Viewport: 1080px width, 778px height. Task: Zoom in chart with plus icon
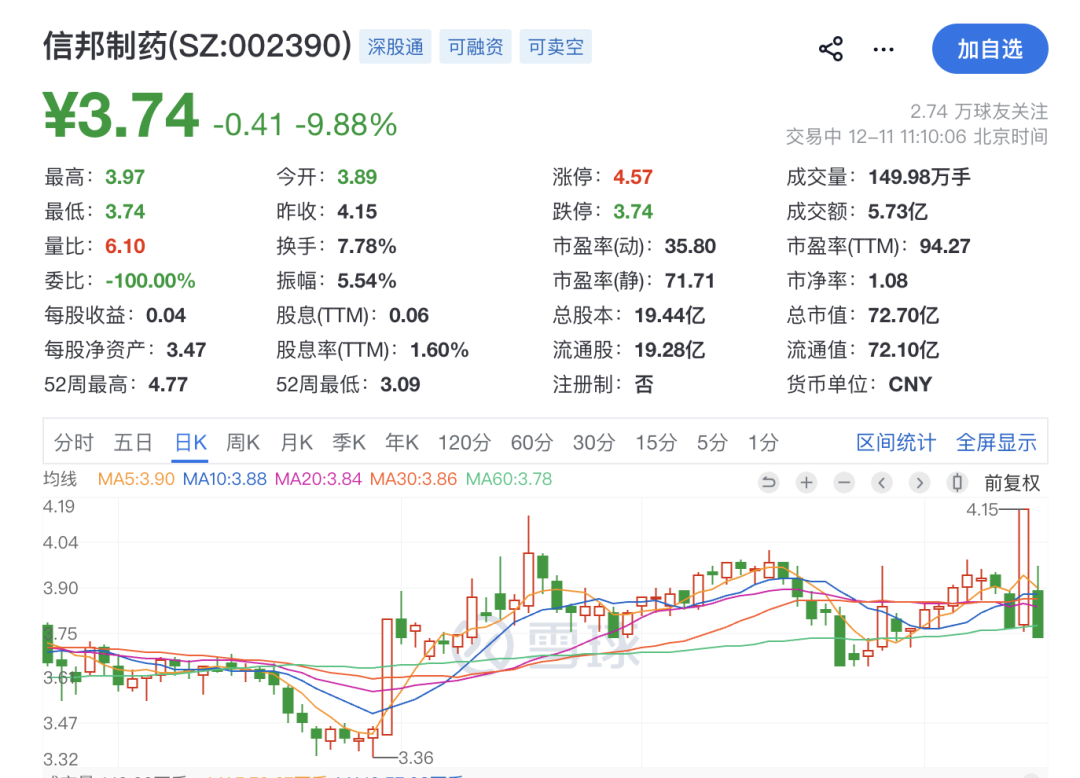(807, 483)
